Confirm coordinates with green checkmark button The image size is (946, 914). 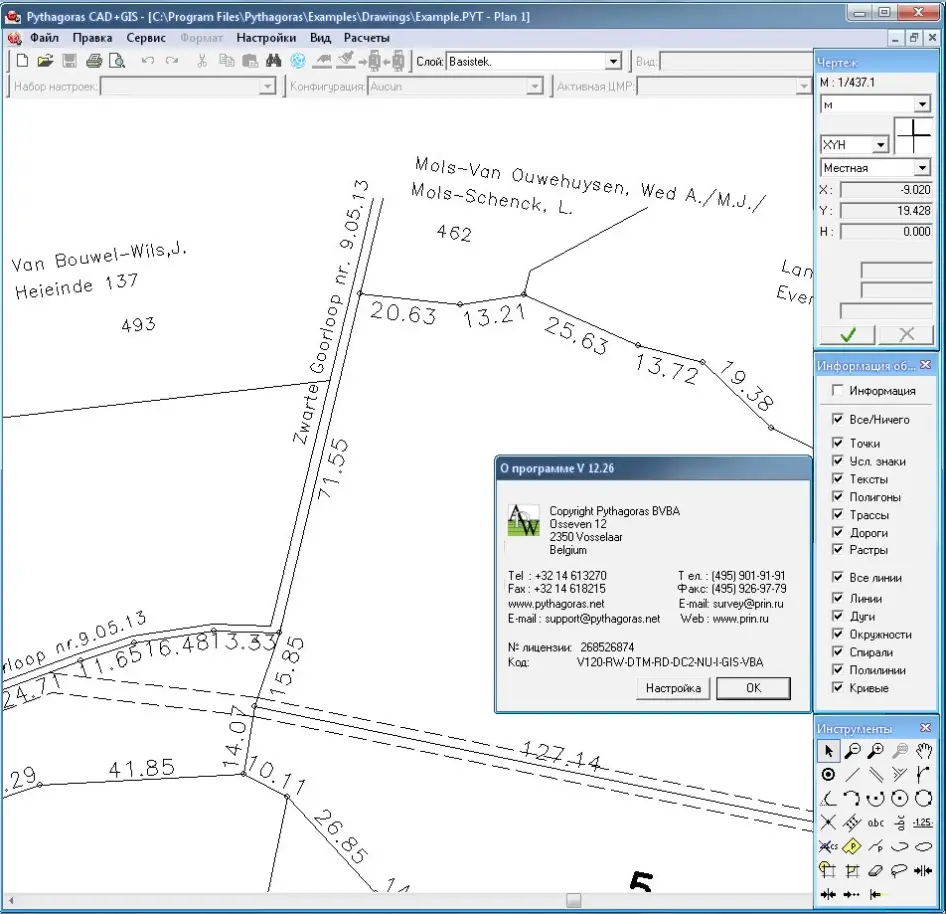tap(848, 334)
